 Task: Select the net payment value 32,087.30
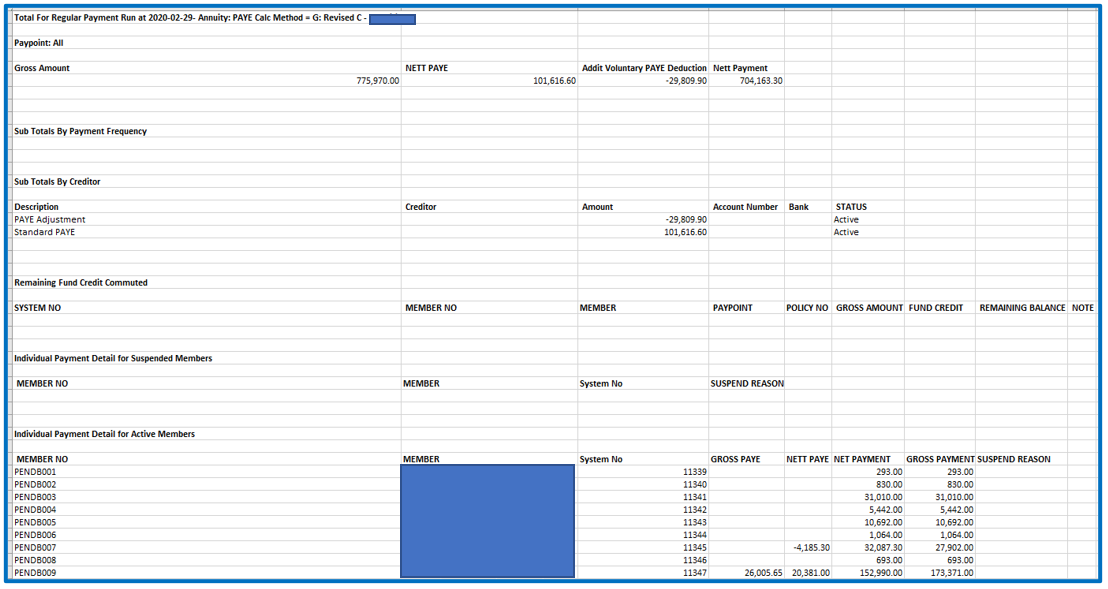point(883,548)
